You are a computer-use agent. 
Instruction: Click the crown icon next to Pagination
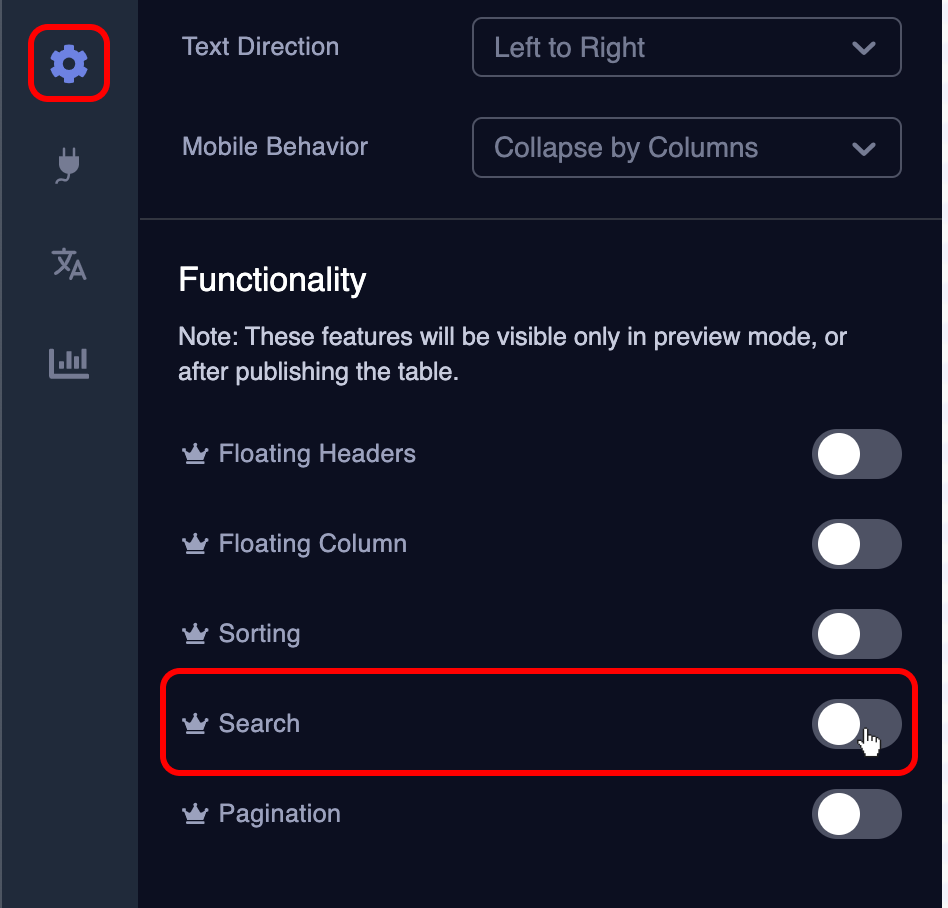pyautogui.click(x=194, y=814)
